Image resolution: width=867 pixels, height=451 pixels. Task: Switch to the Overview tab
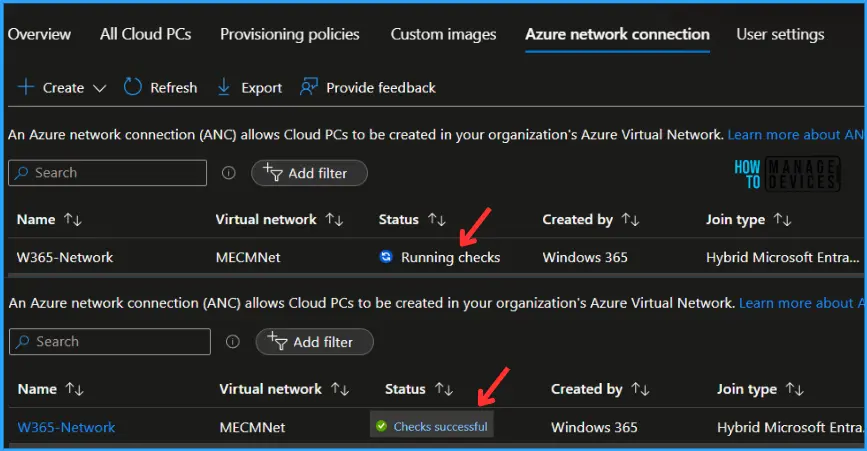pos(39,34)
